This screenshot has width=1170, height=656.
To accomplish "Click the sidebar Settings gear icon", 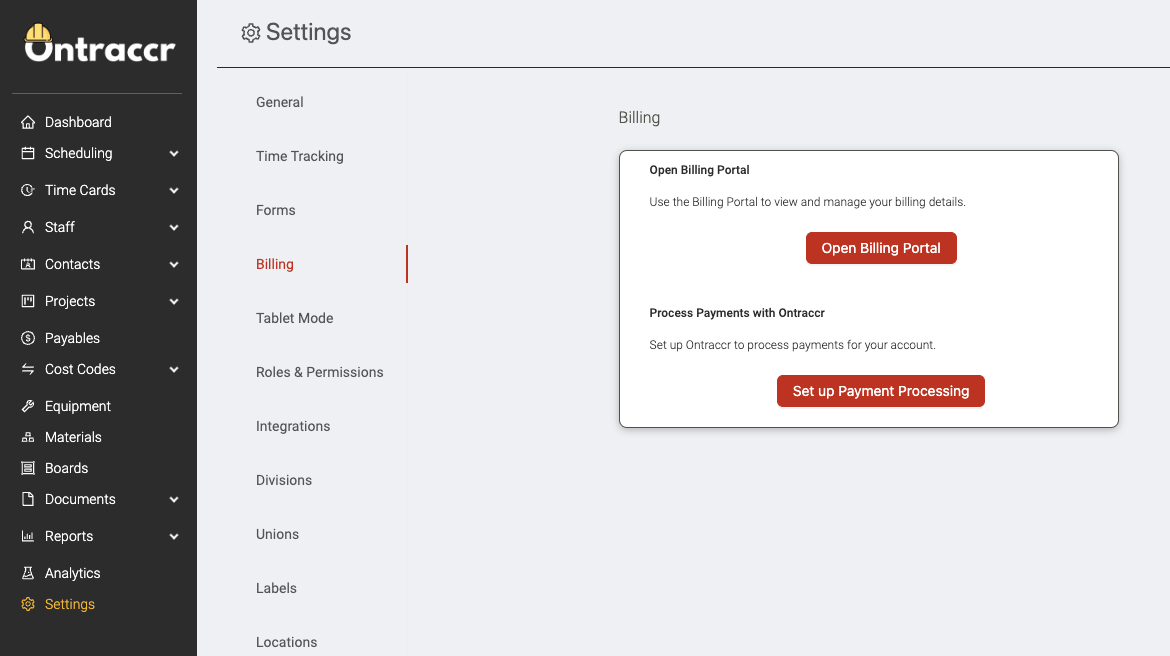I will [28, 605].
